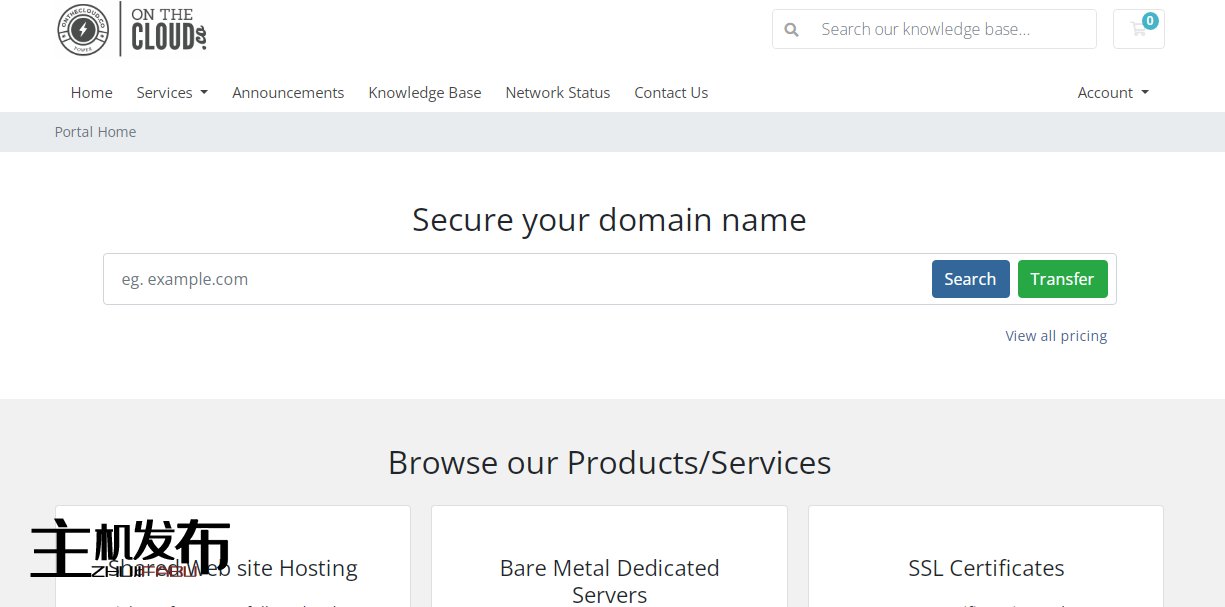Open the SSL Certificates product card
The image size is (1225, 607).
(x=986, y=568)
